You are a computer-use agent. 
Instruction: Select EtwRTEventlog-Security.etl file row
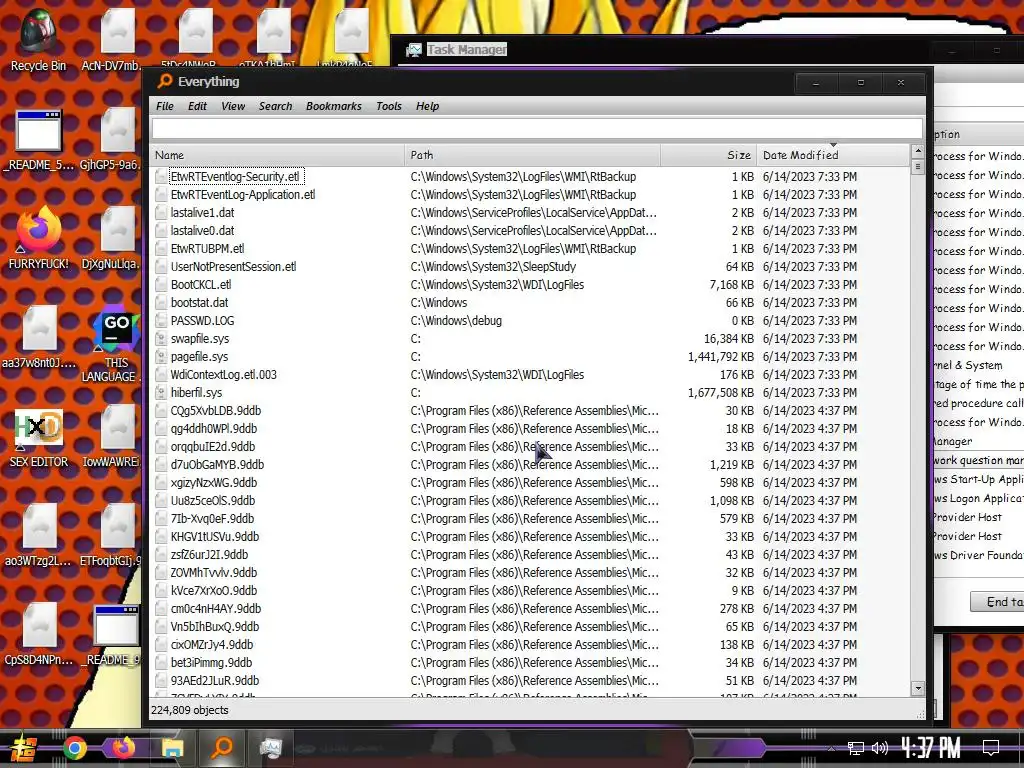point(530,176)
